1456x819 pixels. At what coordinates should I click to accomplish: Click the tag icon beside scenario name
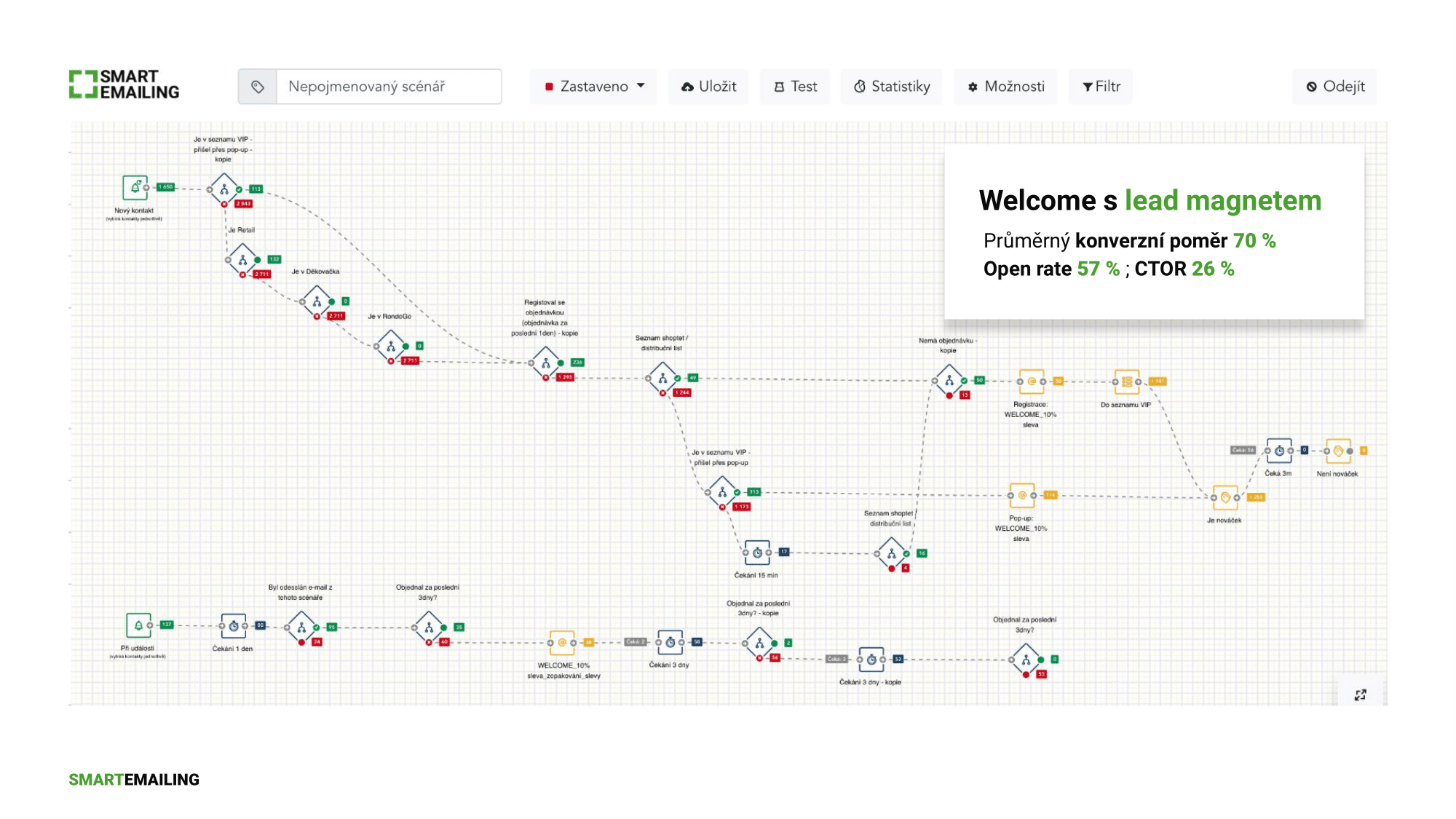point(258,87)
